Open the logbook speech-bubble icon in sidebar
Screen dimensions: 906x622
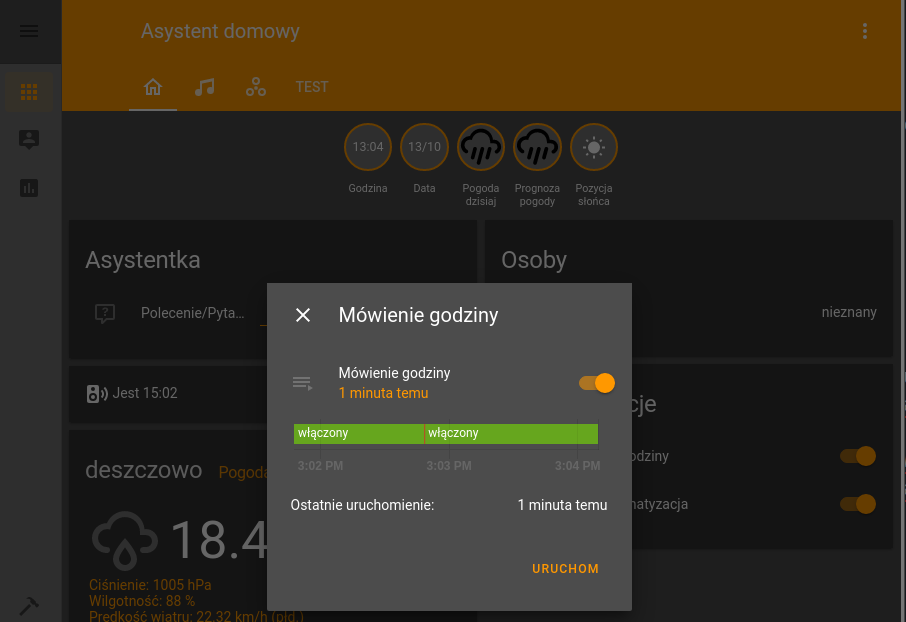tap(29, 140)
